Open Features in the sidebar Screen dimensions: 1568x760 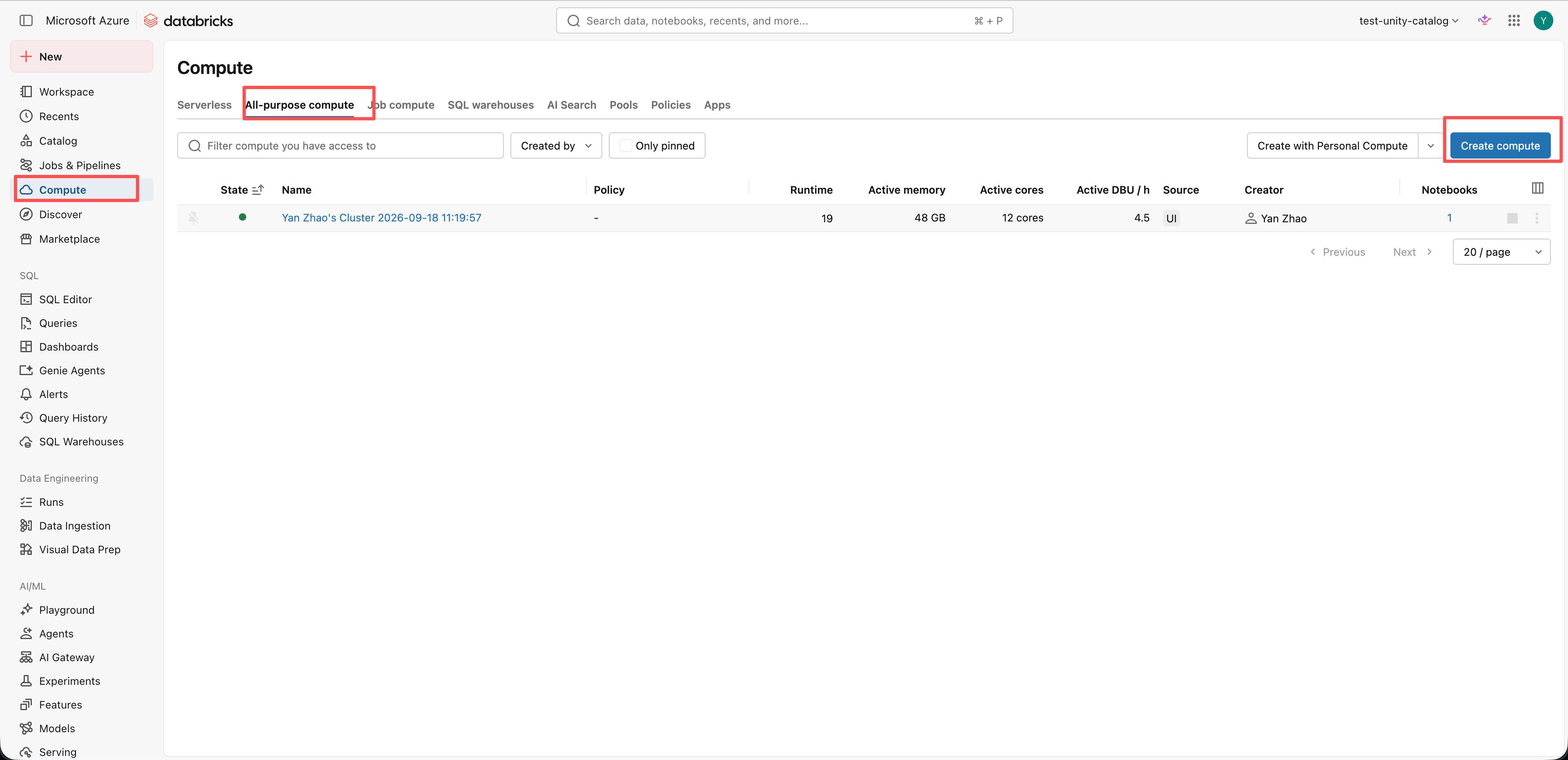(x=60, y=704)
